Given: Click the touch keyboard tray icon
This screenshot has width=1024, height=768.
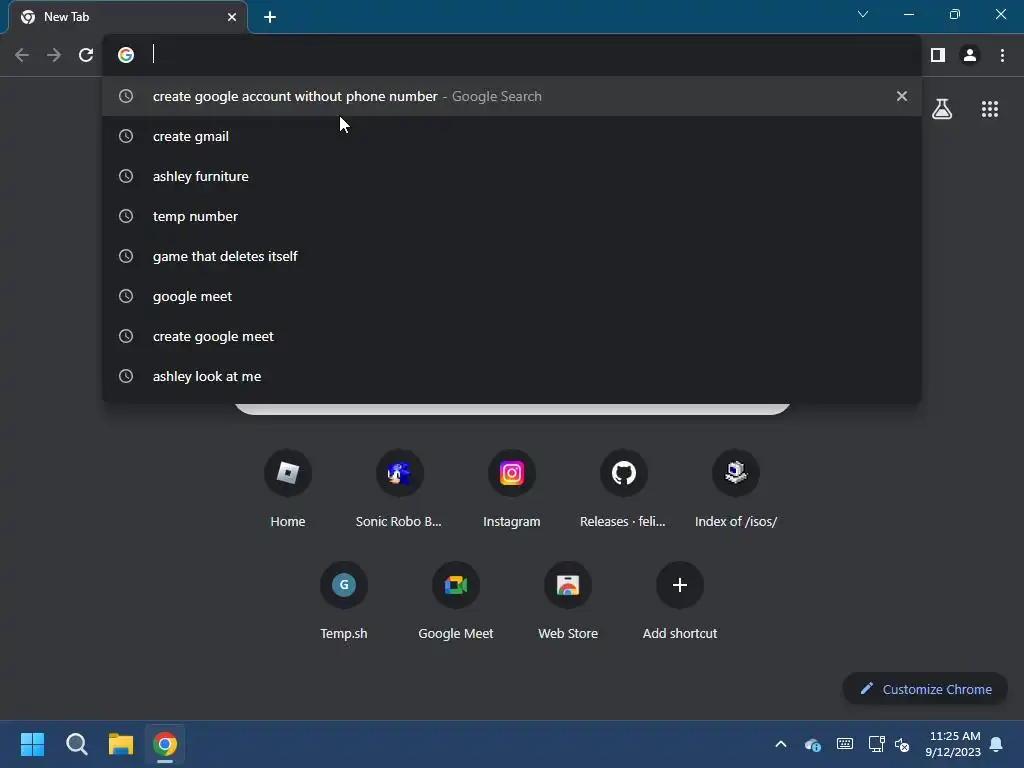Looking at the screenshot, I should (x=844, y=744).
